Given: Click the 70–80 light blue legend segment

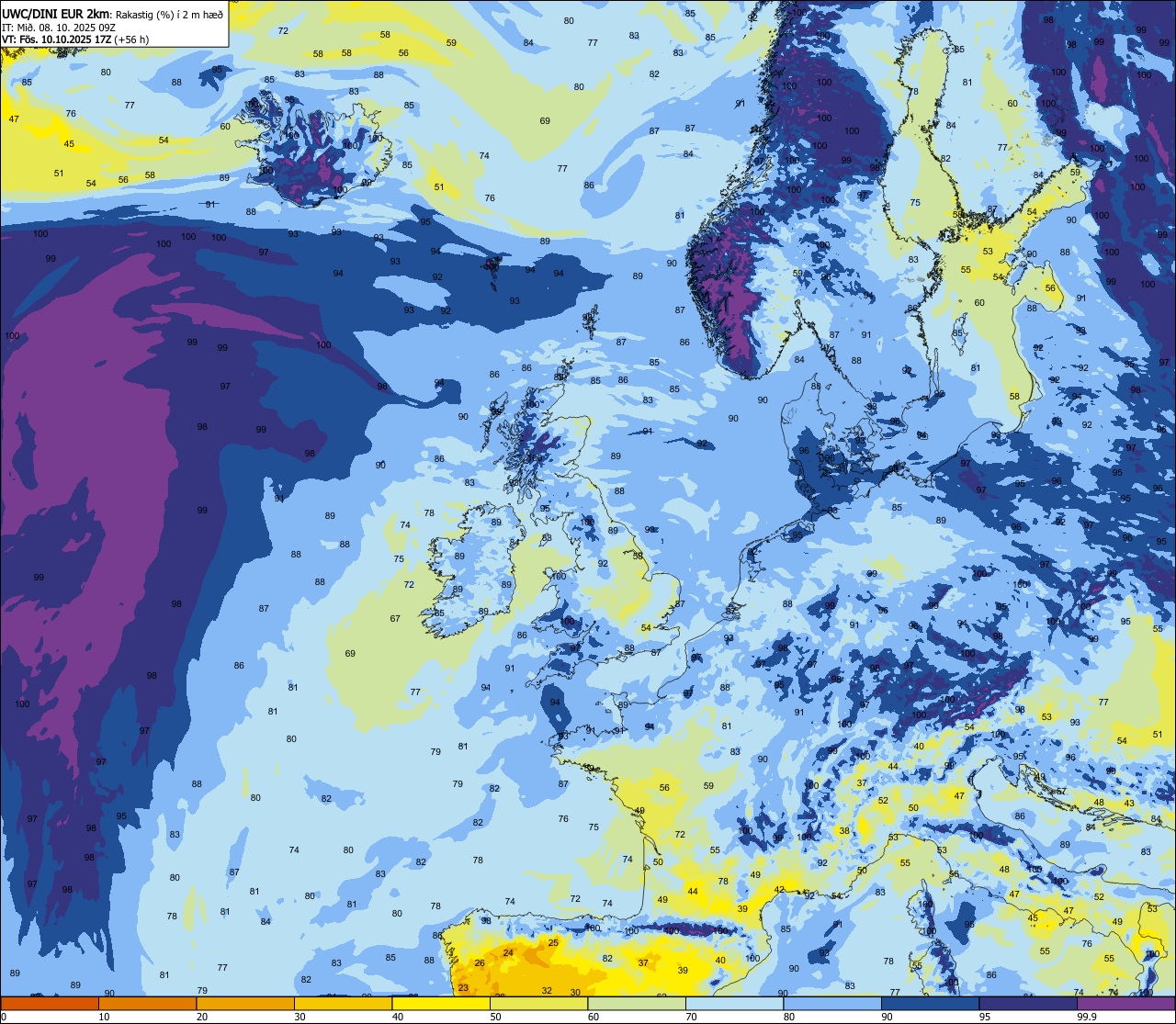Looking at the screenshot, I should coord(734,1003).
